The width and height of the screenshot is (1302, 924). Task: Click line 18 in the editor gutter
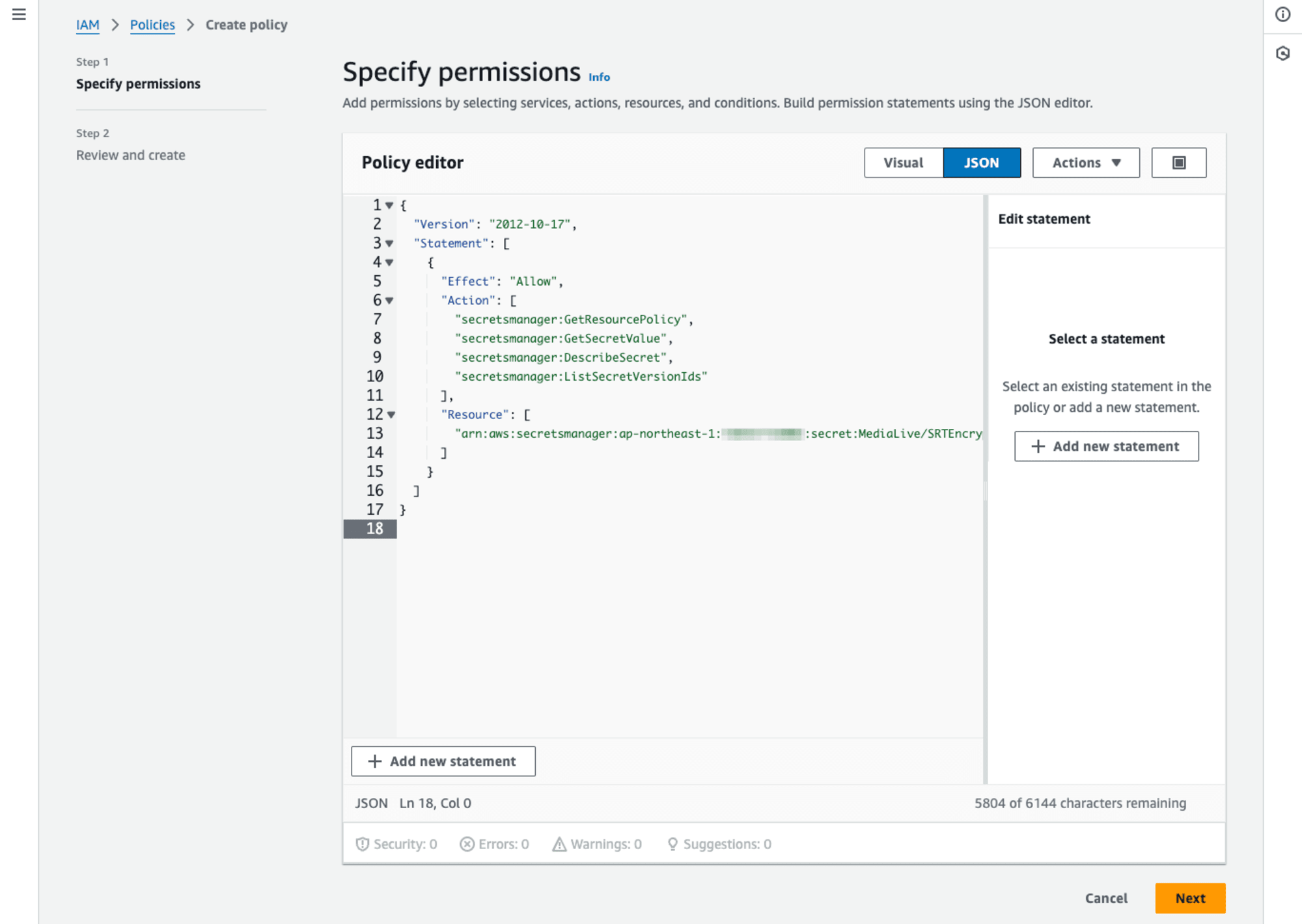point(370,529)
